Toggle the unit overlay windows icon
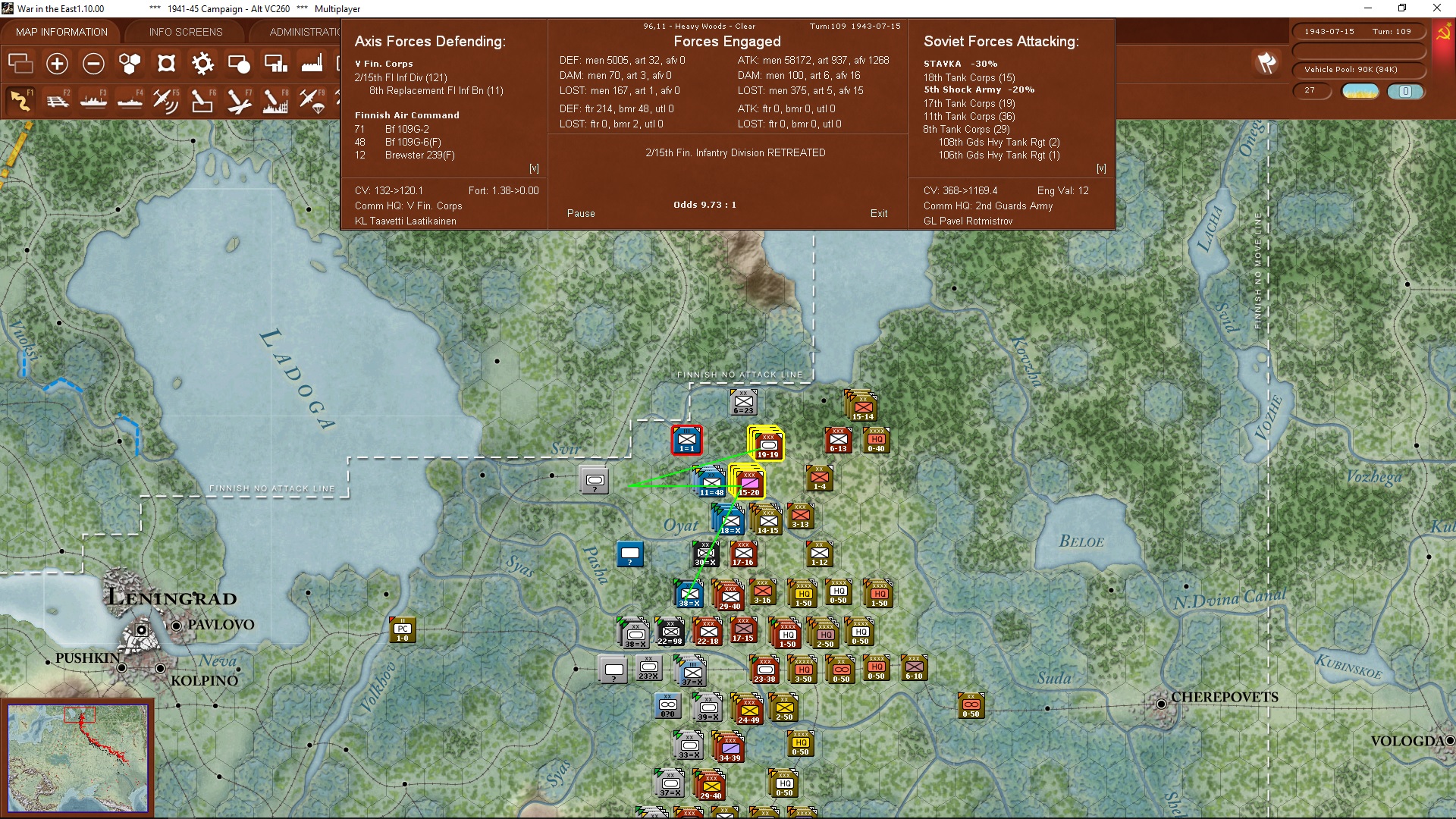The image size is (1456, 819). [20, 64]
